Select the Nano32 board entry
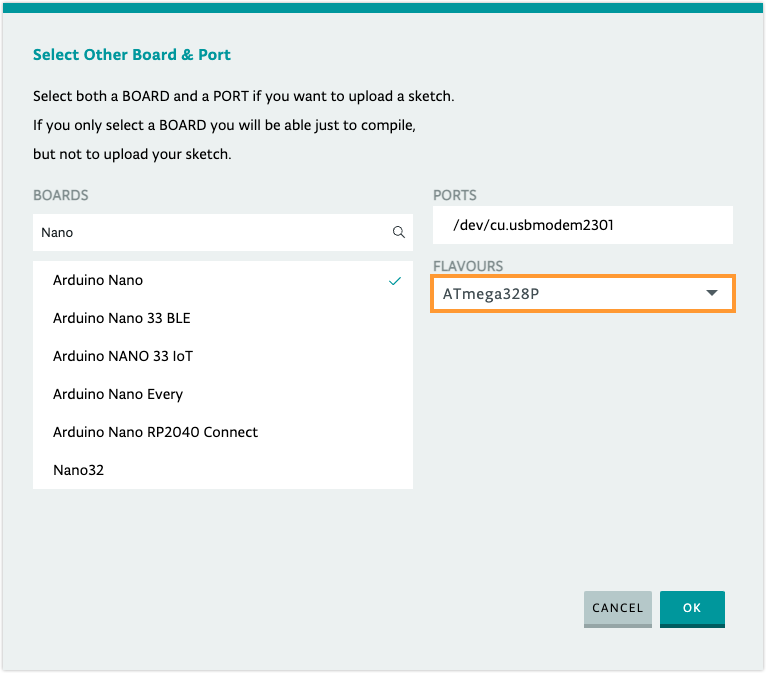Viewport: 766px width, 673px height. point(78,469)
